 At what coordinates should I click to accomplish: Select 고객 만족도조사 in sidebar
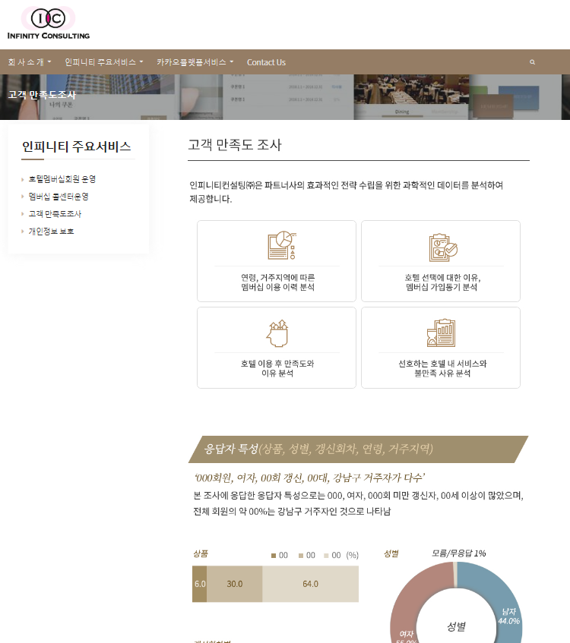[x=55, y=214]
